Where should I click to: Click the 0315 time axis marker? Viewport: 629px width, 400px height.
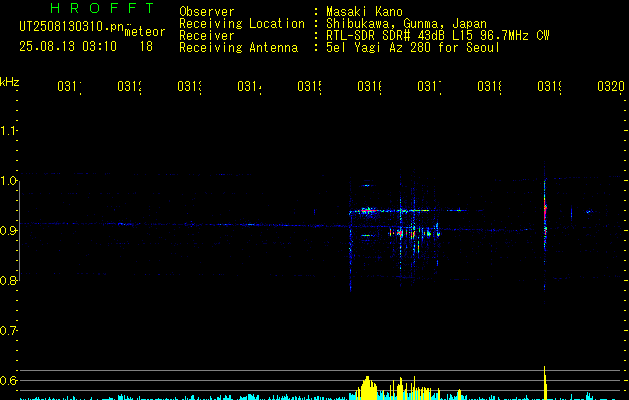309,86
